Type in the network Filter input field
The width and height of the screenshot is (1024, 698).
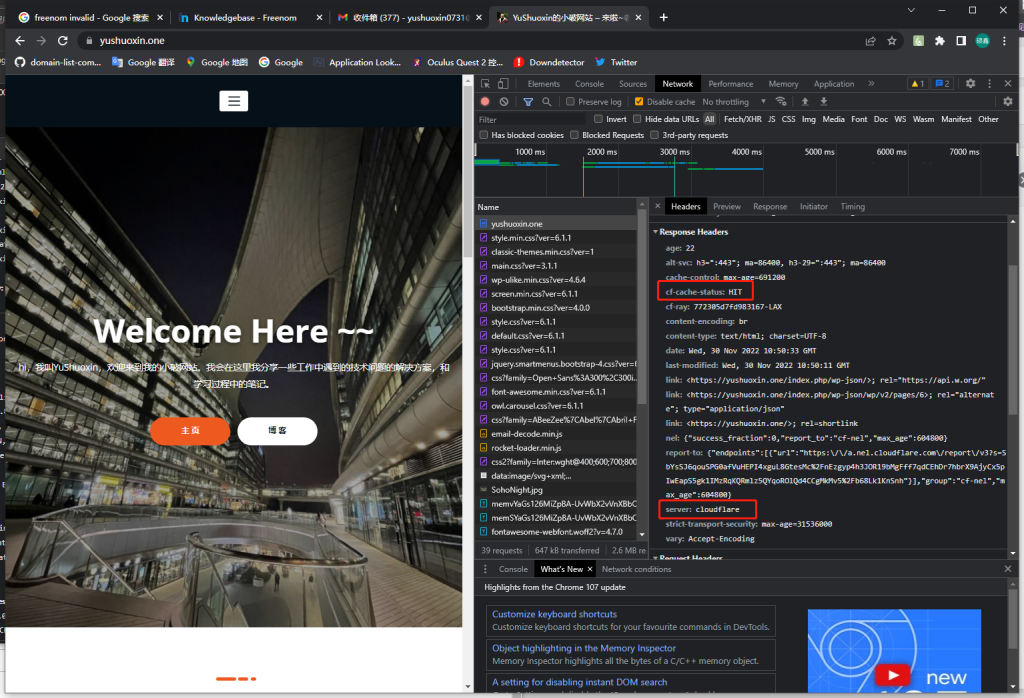(x=530, y=119)
